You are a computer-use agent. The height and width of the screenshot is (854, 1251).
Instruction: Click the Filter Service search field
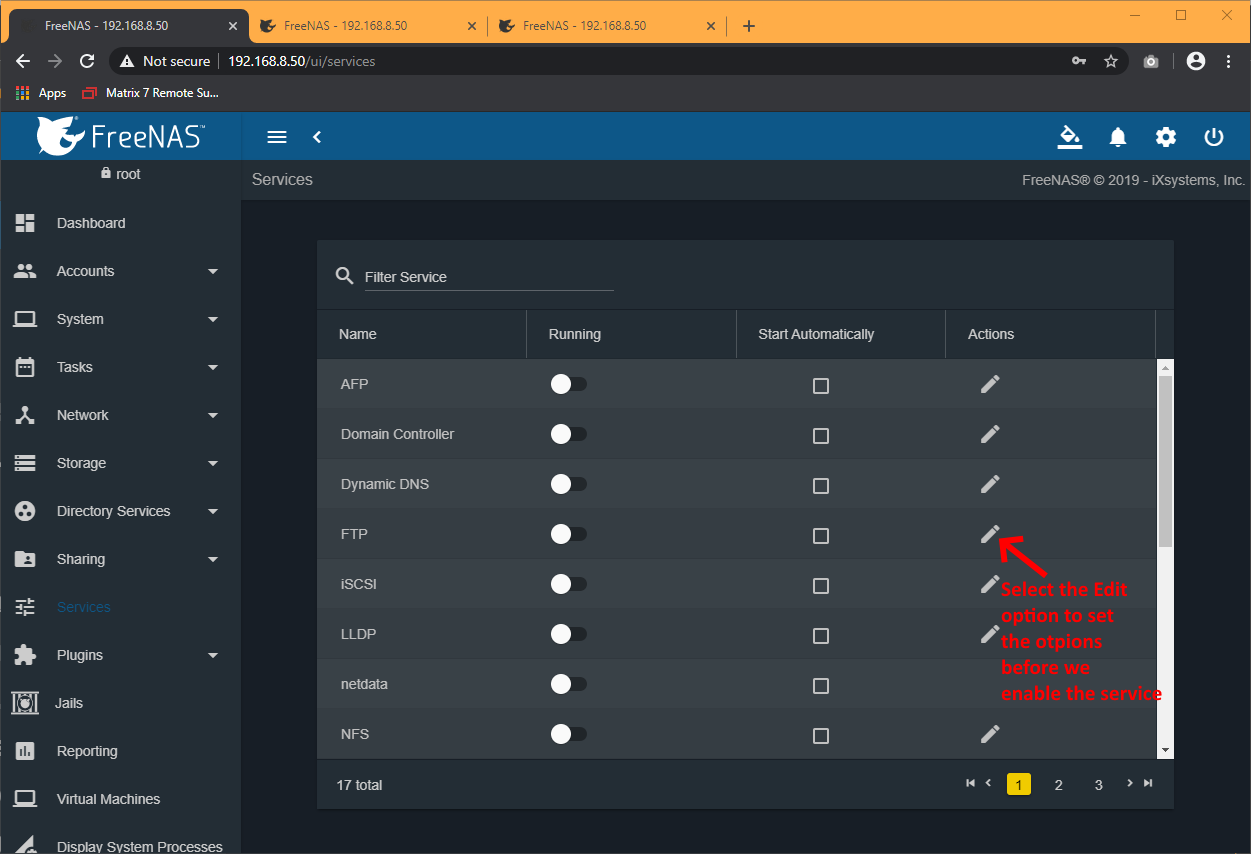(x=489, y=277)
